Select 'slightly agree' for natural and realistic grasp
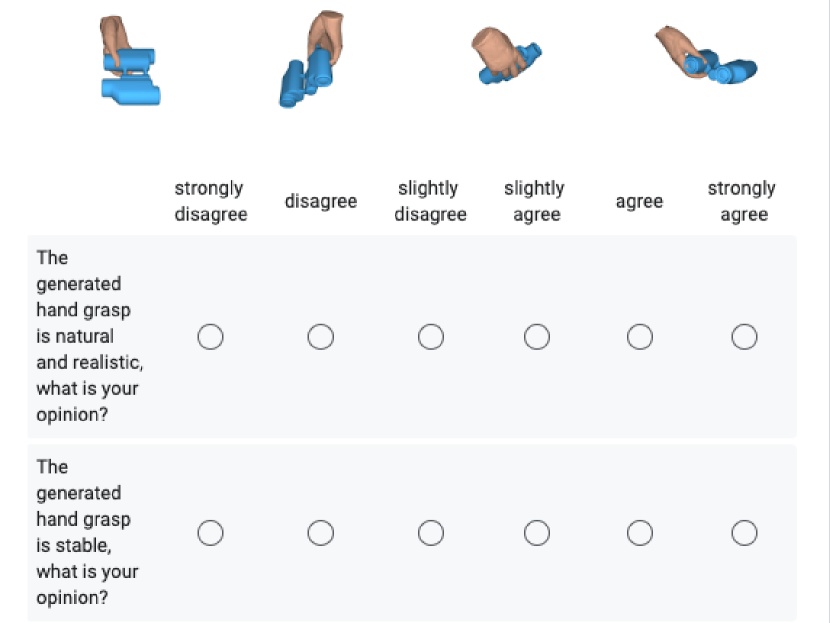Screen dimensions: 830x623 pos(537,337)
